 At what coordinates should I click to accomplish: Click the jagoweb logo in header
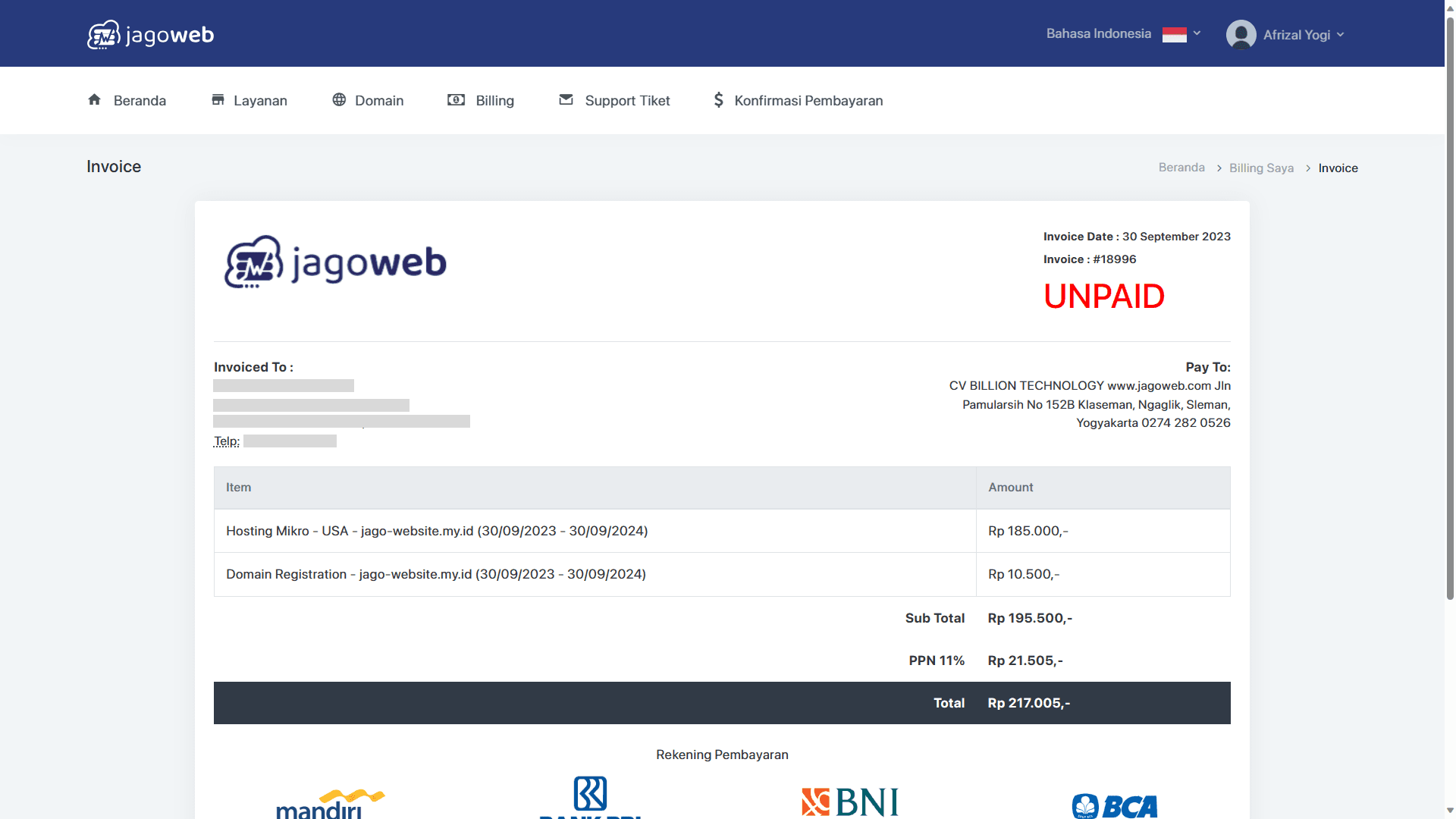(x=150, y=35)
